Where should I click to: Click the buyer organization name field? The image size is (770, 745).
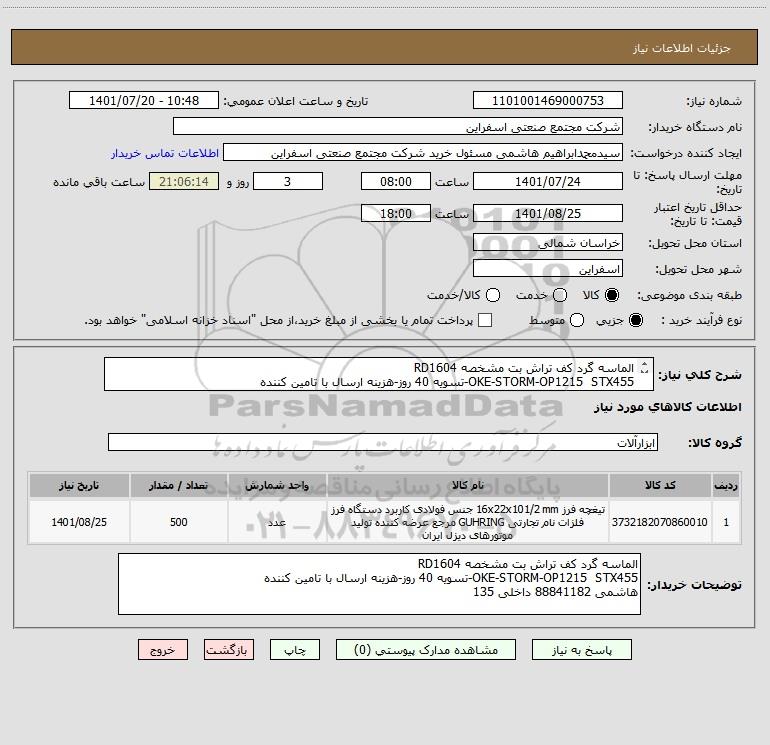point(398,127)
